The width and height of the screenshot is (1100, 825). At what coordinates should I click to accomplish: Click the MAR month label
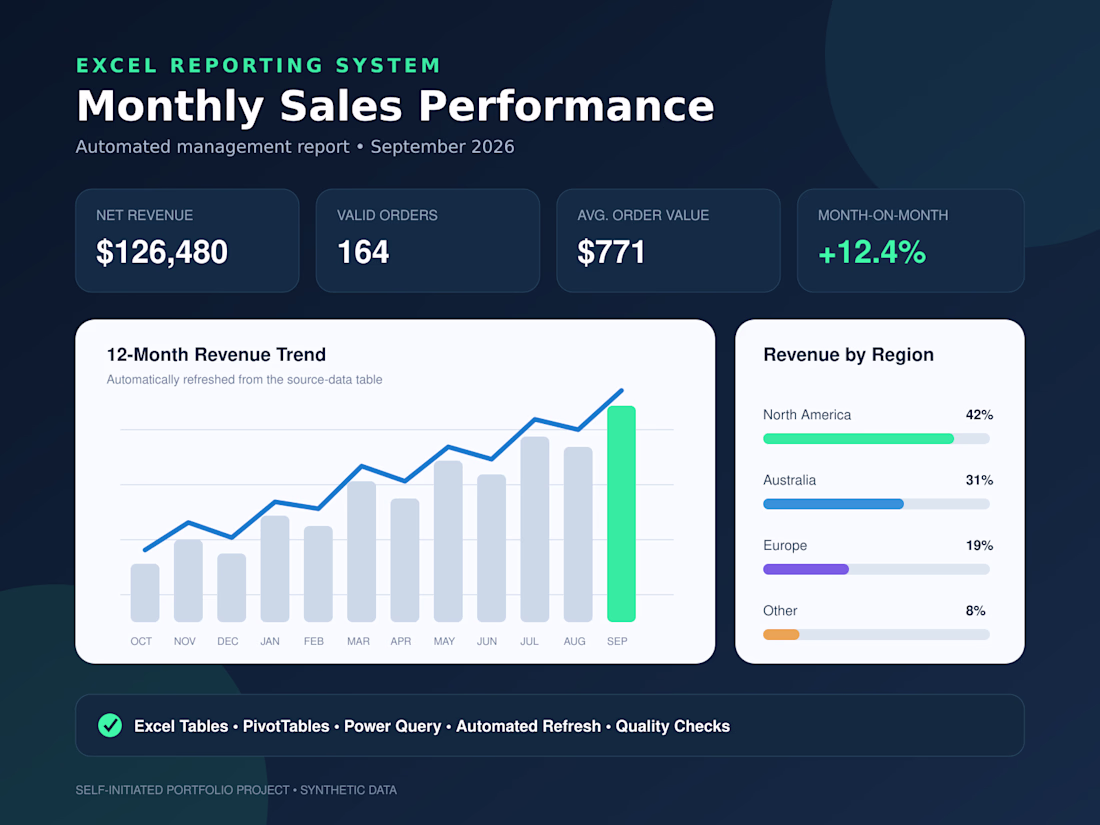(358, 641)
